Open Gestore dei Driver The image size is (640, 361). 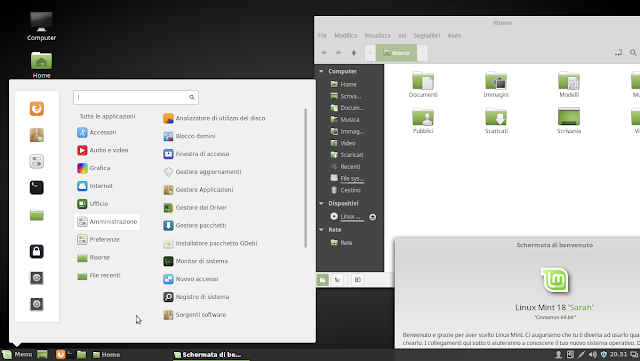[195, 207]
